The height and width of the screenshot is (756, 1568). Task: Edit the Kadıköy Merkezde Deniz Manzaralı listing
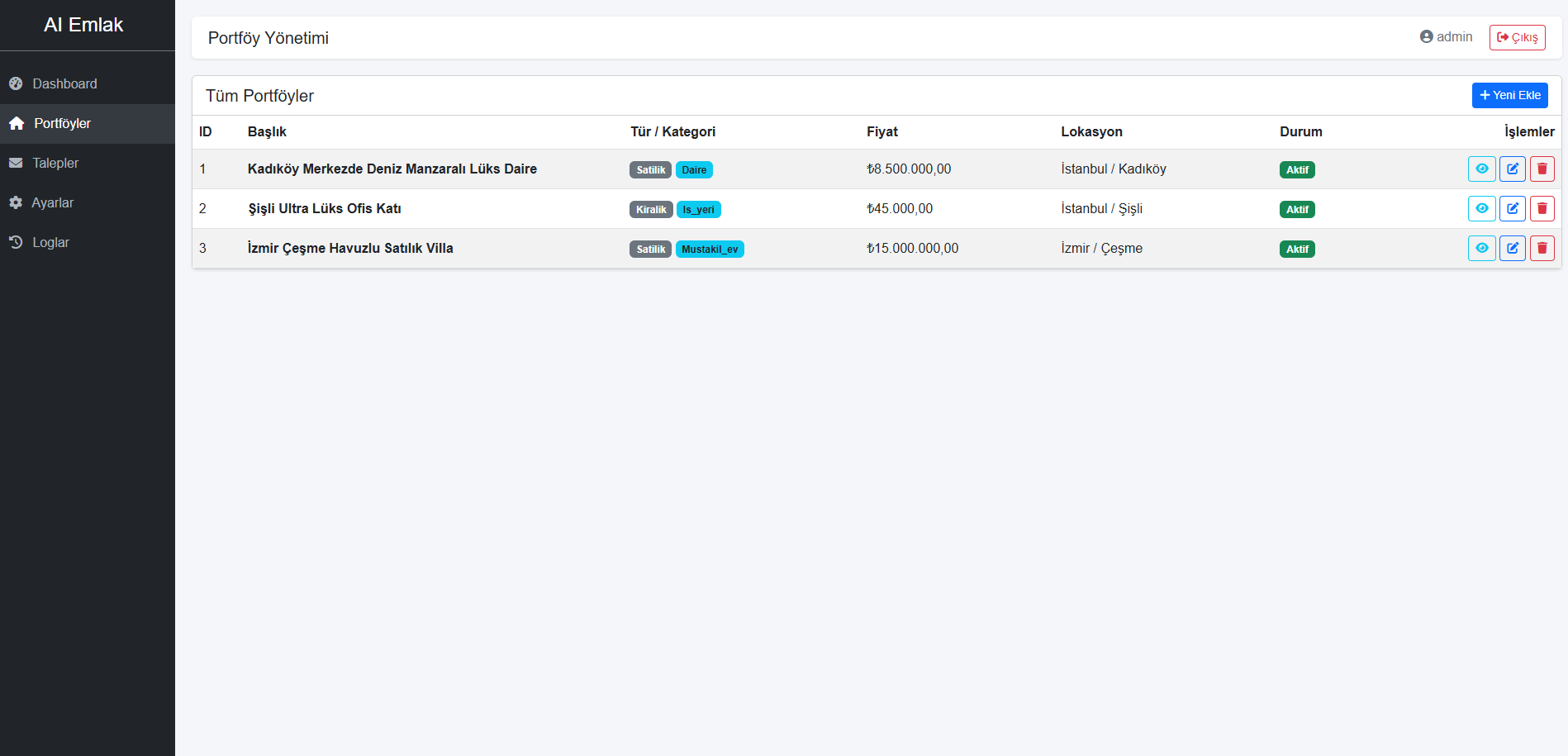[x=1512, y=169]
